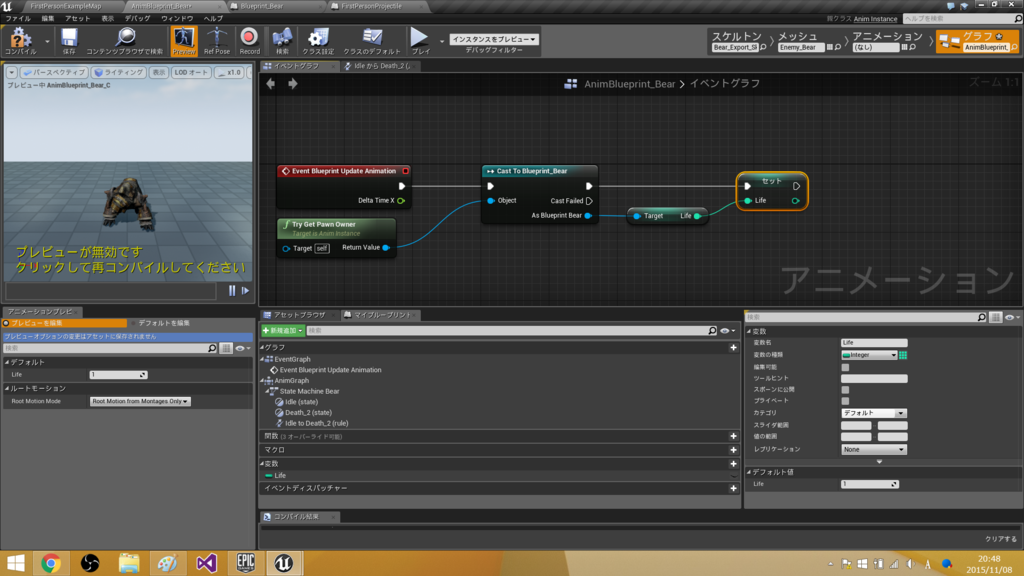This screenshot has width=1024, height=576.
Task: Open Root Motion Mode dropdown
Action: (140, 402)
